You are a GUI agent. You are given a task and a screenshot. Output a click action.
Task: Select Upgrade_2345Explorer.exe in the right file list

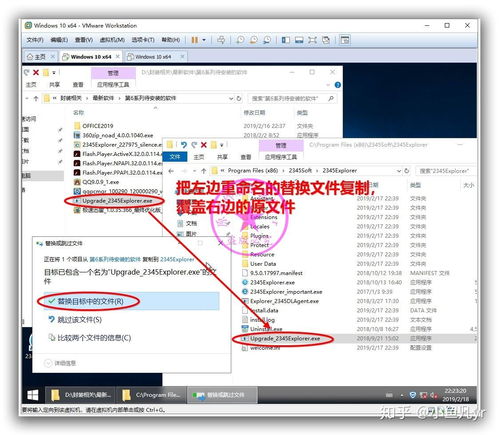(285, 339)
